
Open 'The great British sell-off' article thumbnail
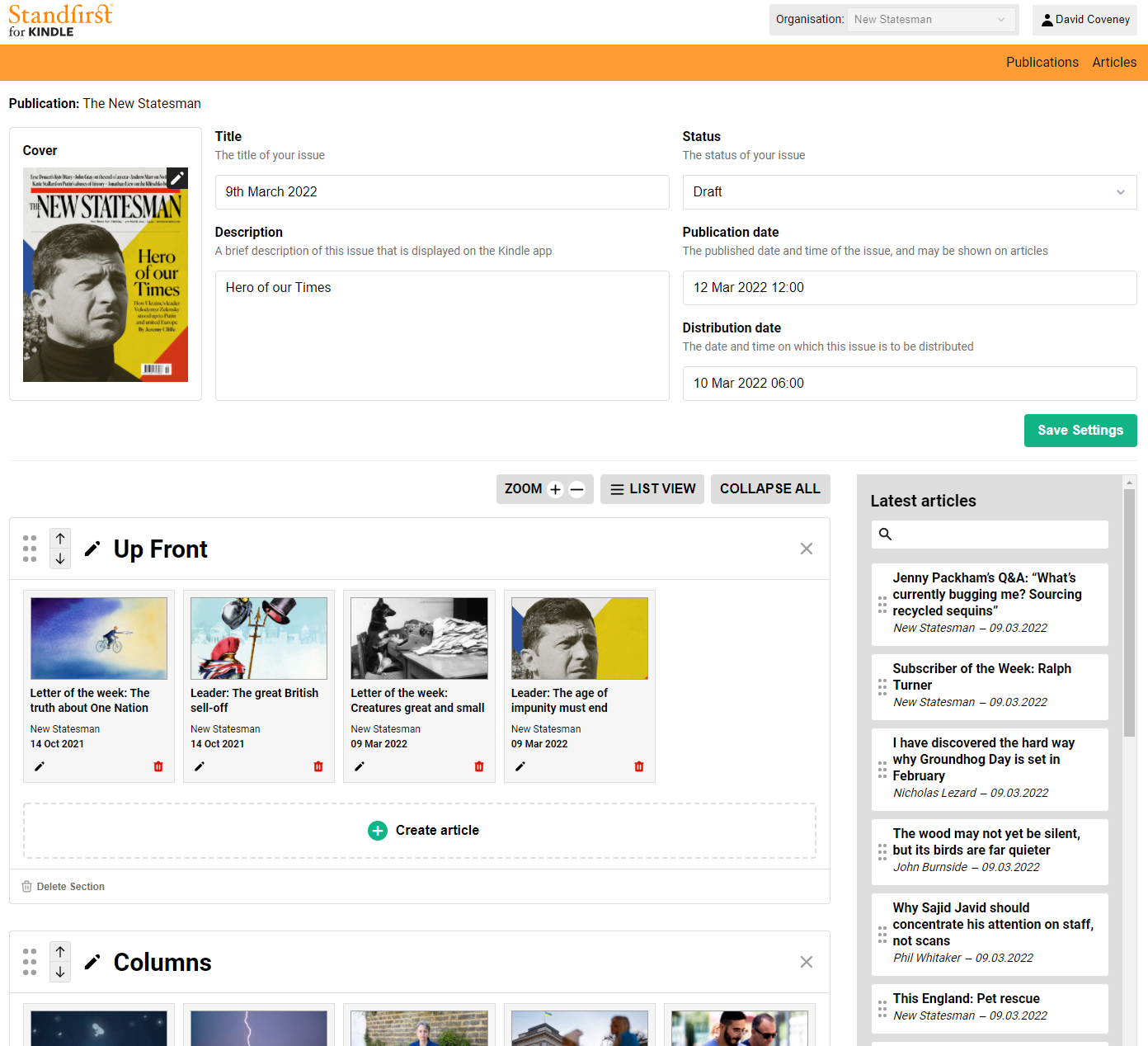pyautogui.click(x=259, y=638)
